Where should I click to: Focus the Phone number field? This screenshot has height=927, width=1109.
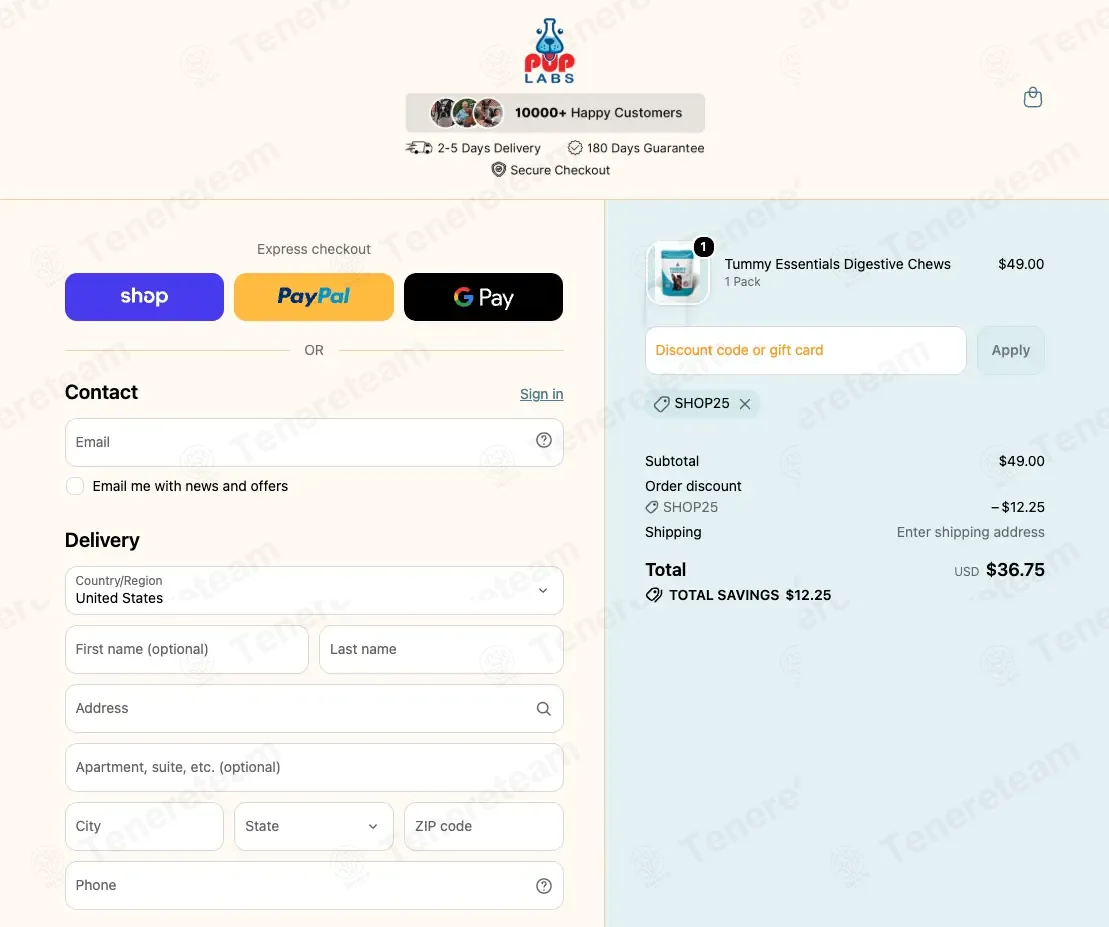(x=314, y=885)
